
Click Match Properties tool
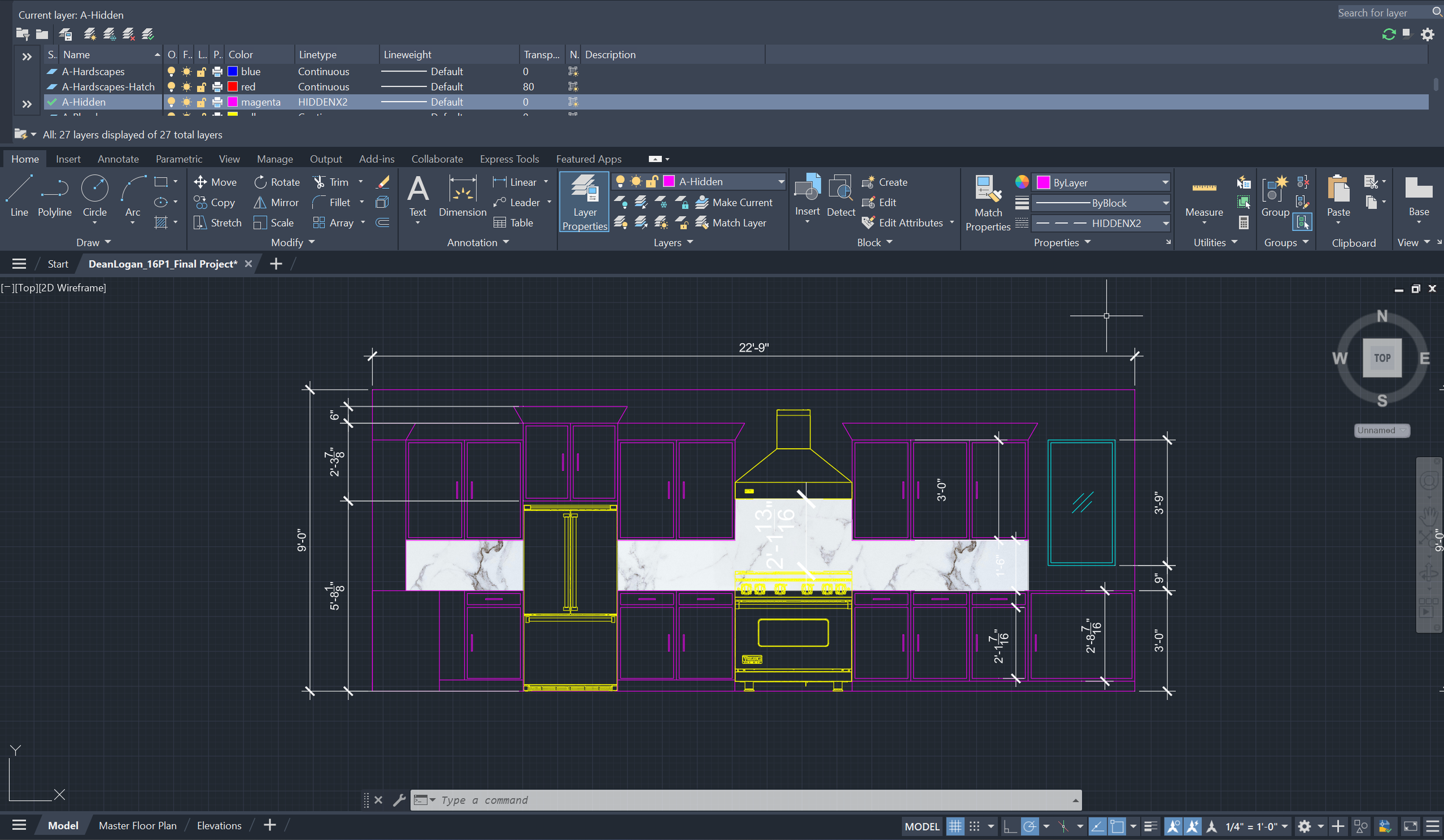tap(988, 203)
